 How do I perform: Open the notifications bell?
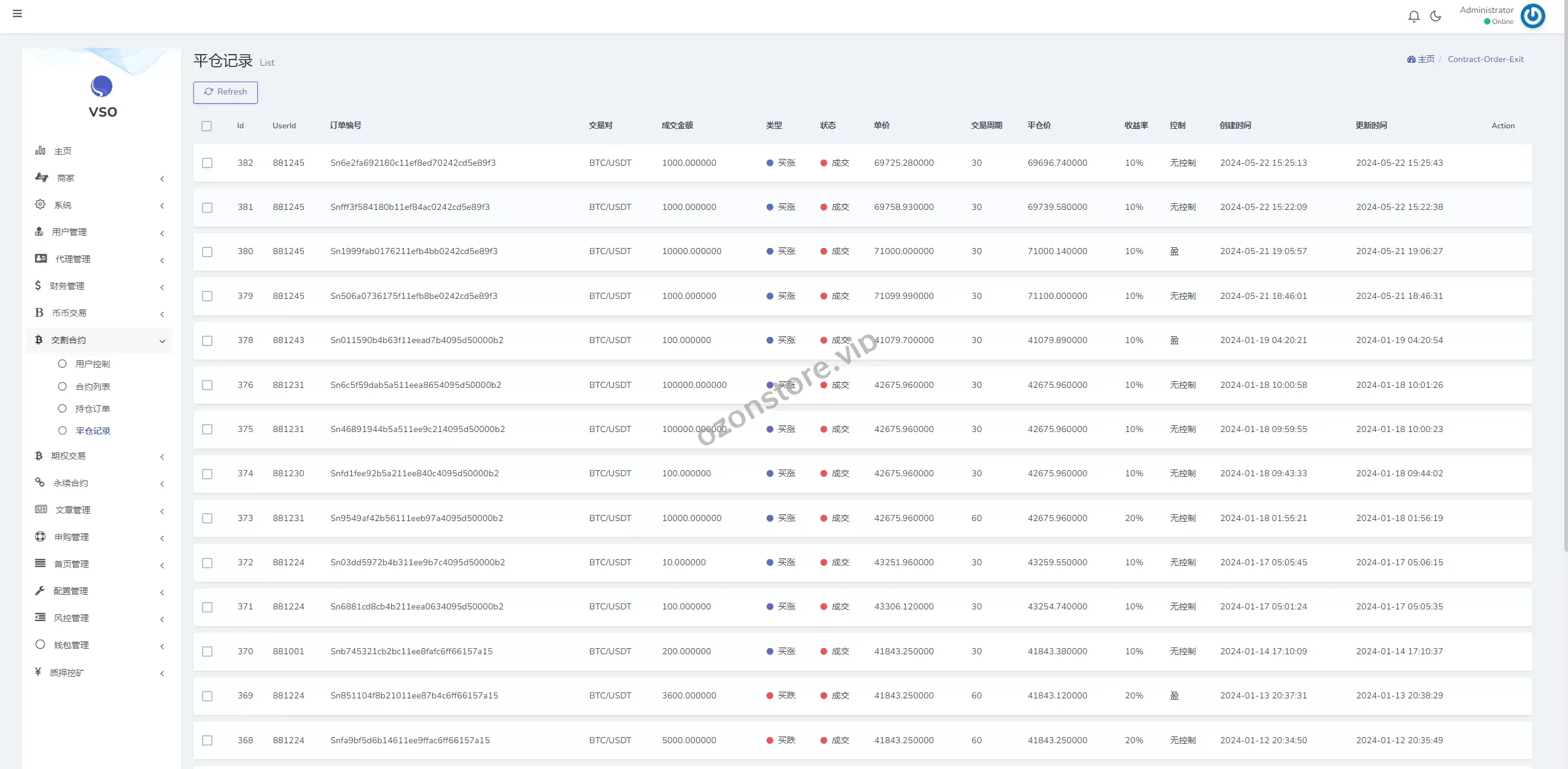(1414, 17)
